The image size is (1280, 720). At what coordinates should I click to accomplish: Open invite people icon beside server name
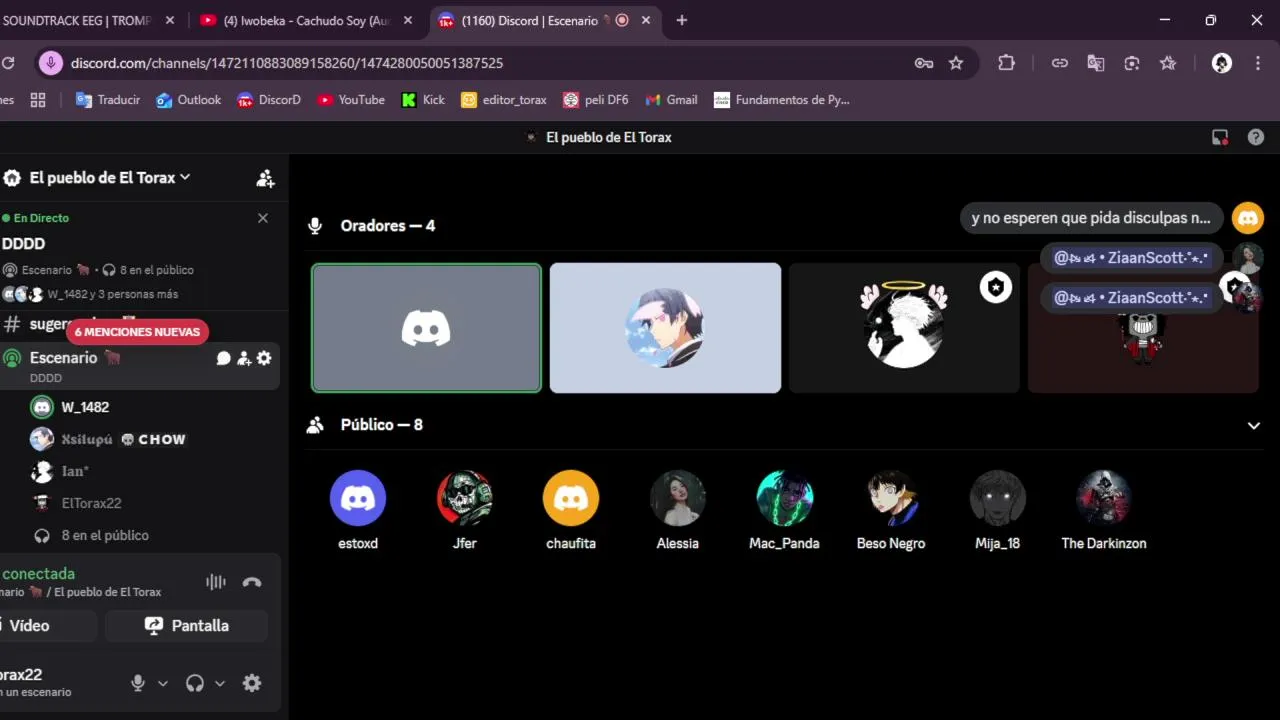(x=265, y=178)
